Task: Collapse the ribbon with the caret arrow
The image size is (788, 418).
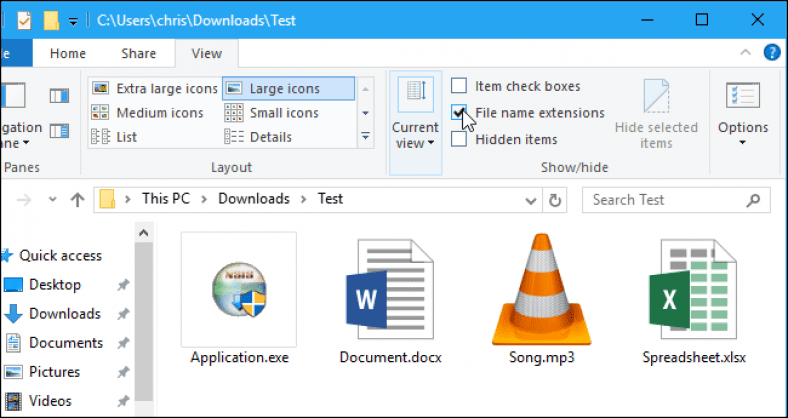Action: click(746, 52)
